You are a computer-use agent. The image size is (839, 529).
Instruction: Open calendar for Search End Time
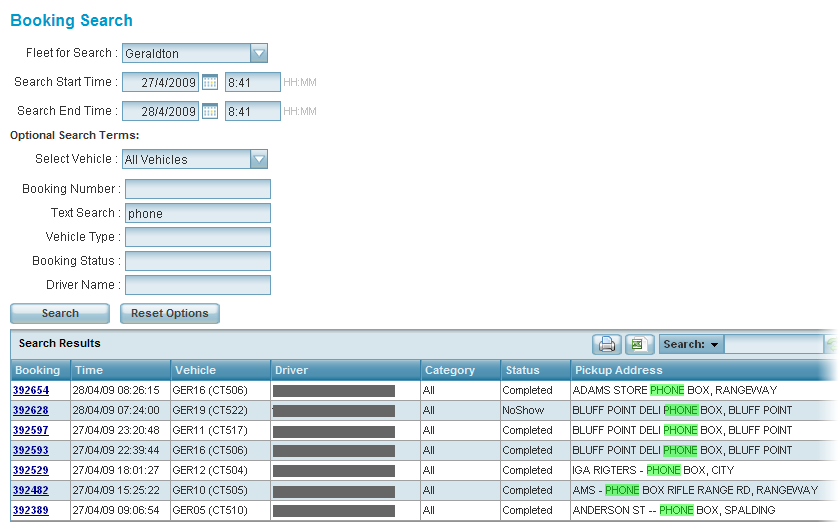[x=210, y=112]
